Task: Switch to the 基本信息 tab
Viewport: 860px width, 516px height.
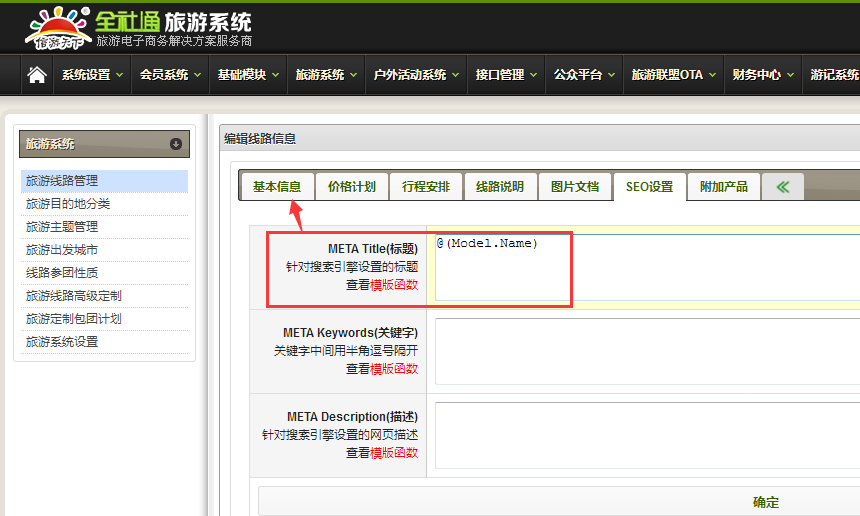Action: tap(277, 187)
